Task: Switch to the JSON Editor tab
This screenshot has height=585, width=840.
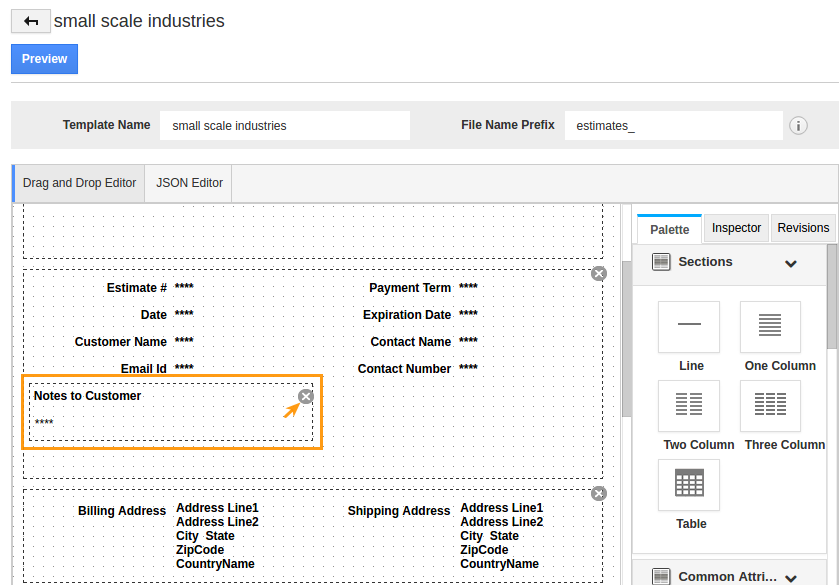Action: [x=189, y=183]
